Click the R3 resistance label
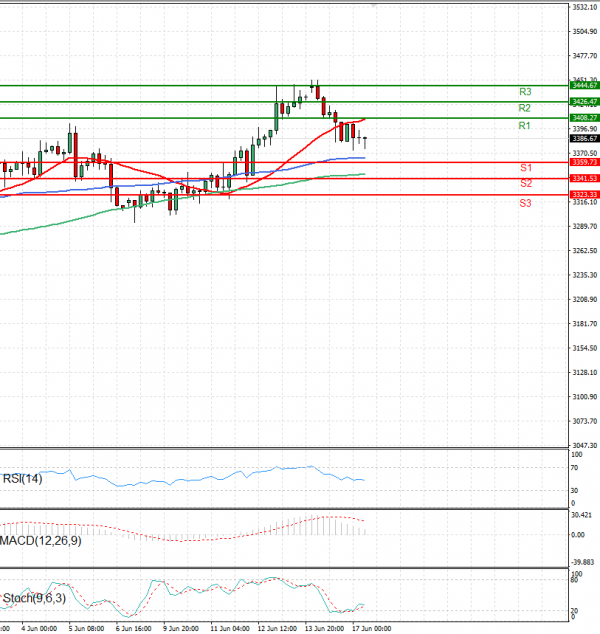This screenshot has width=600, height=634. tap(525, 92)
